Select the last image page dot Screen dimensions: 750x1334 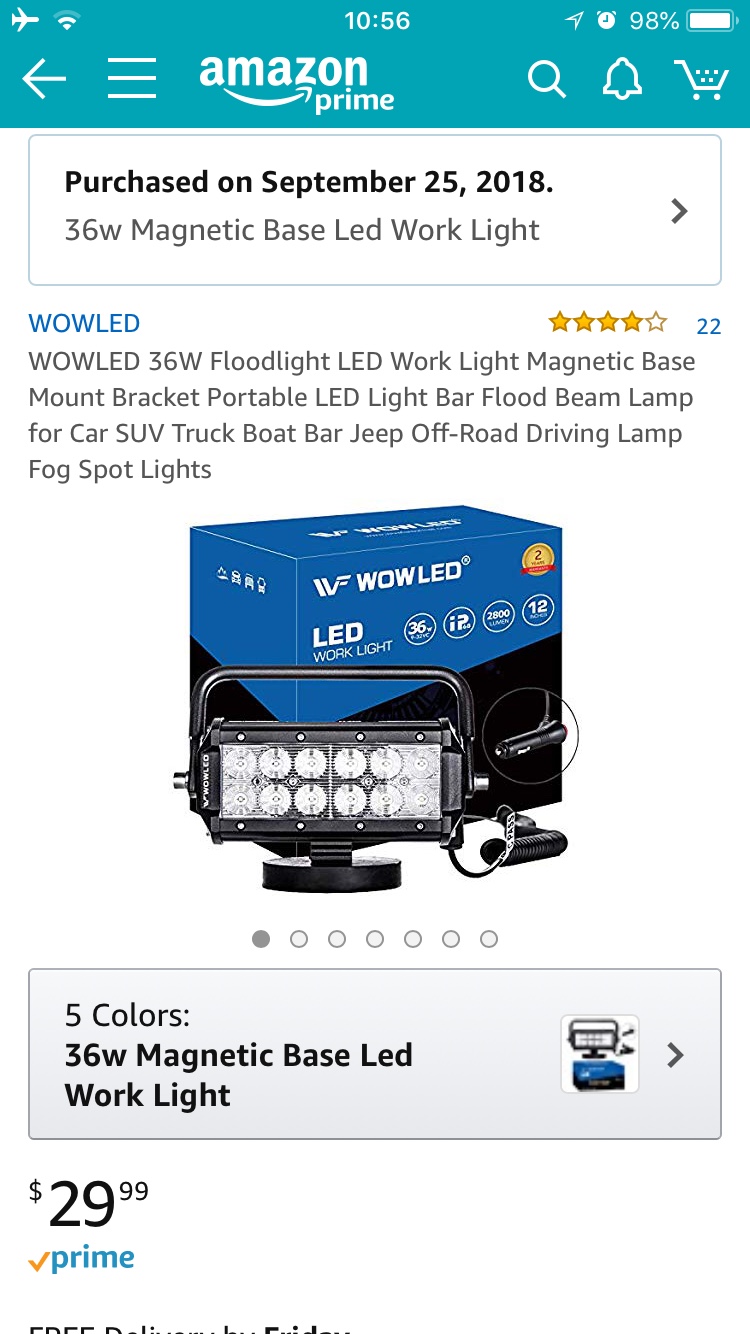click(489, 939)
